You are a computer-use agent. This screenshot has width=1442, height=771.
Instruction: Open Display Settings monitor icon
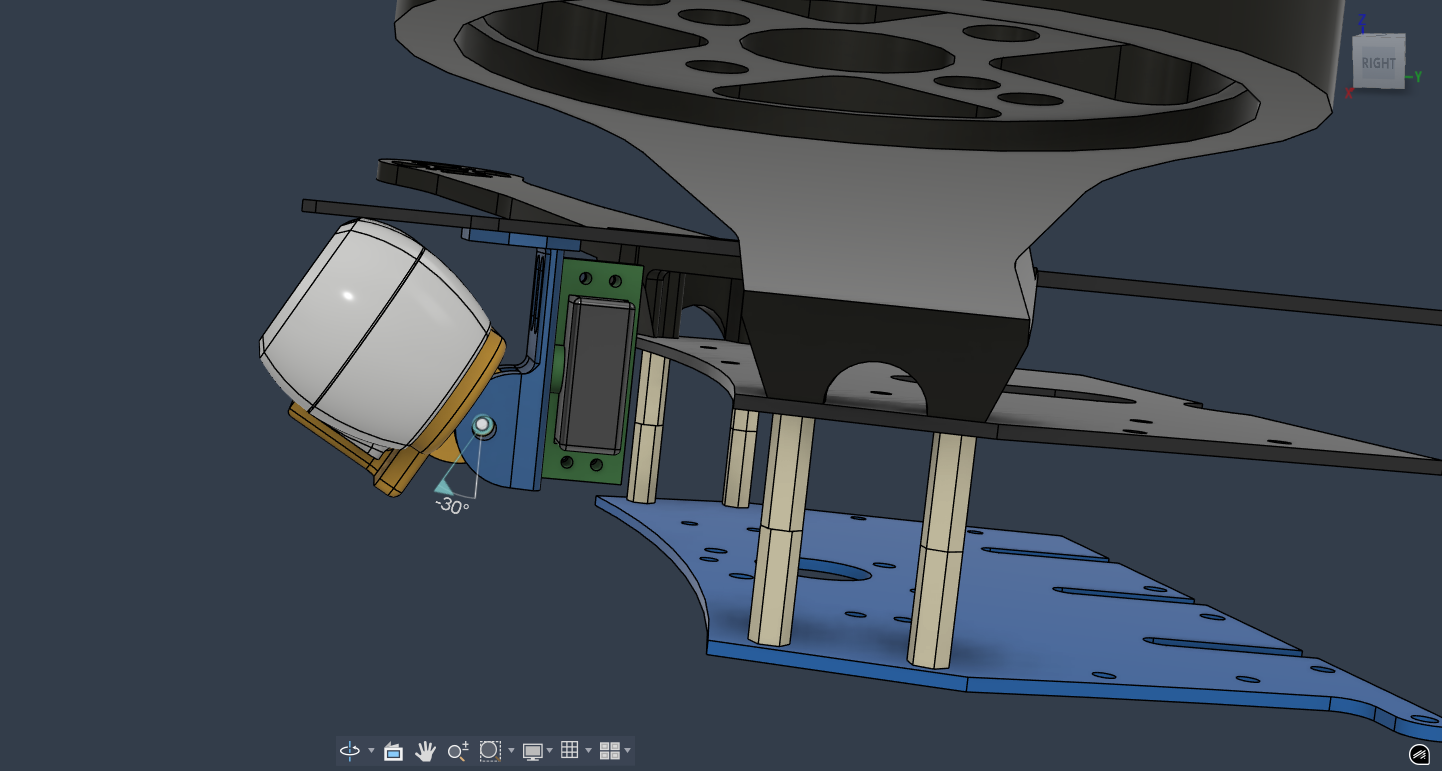[532, 751]
